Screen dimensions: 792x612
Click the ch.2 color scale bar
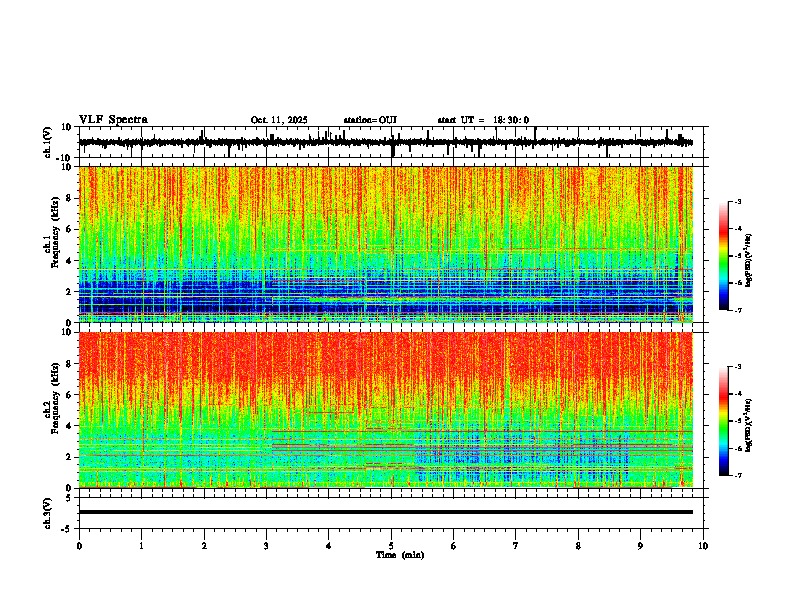click(x=723, y=421)
